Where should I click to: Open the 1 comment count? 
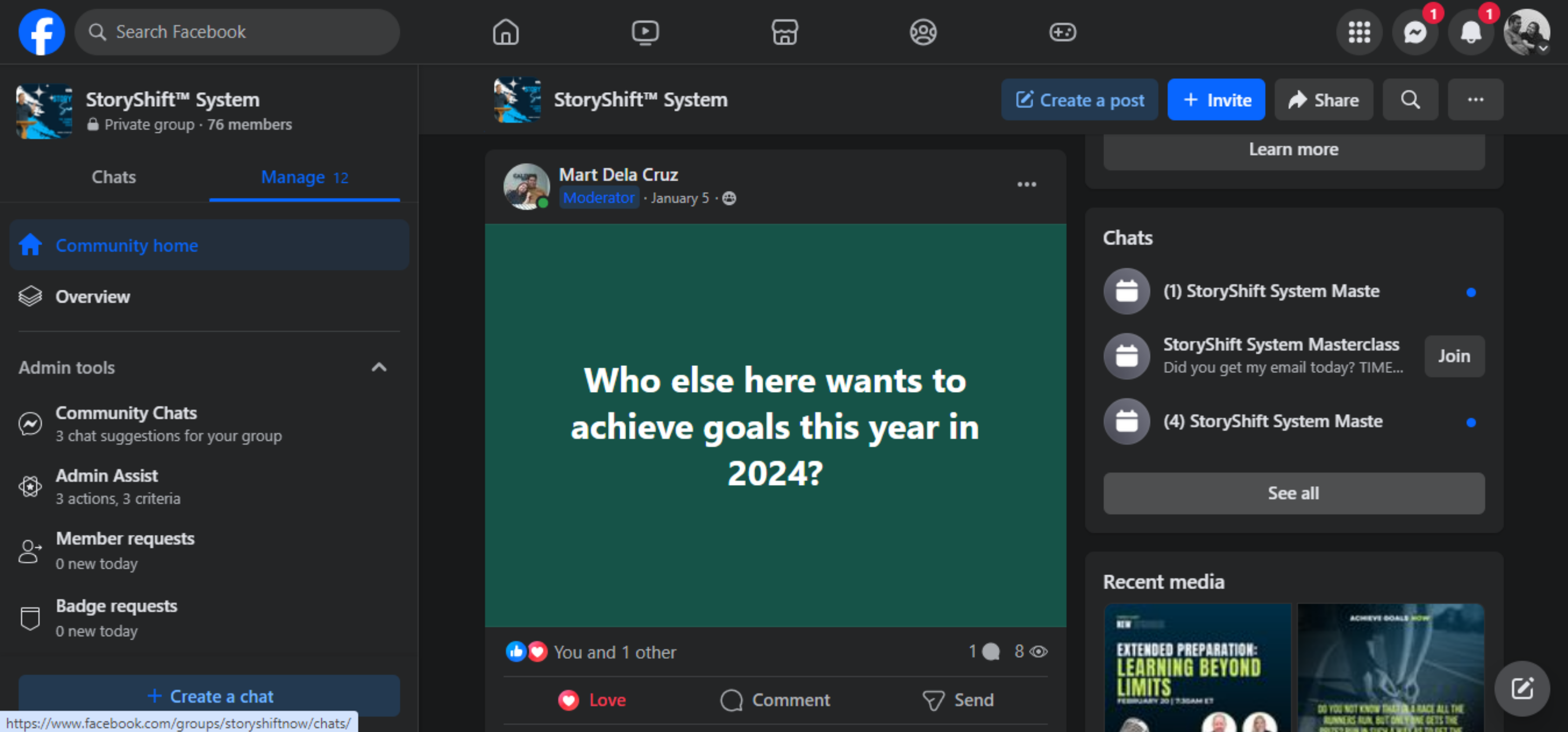click(x=984, y=652)
